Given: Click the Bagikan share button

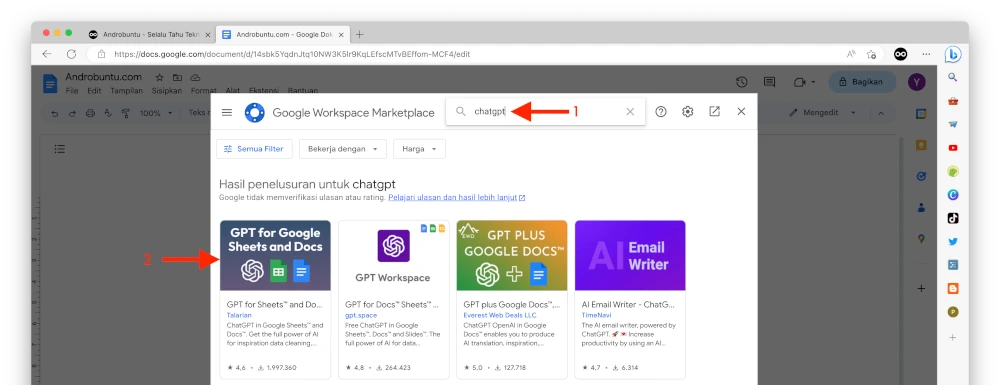Looking at the screenshot, I should 862,82.
